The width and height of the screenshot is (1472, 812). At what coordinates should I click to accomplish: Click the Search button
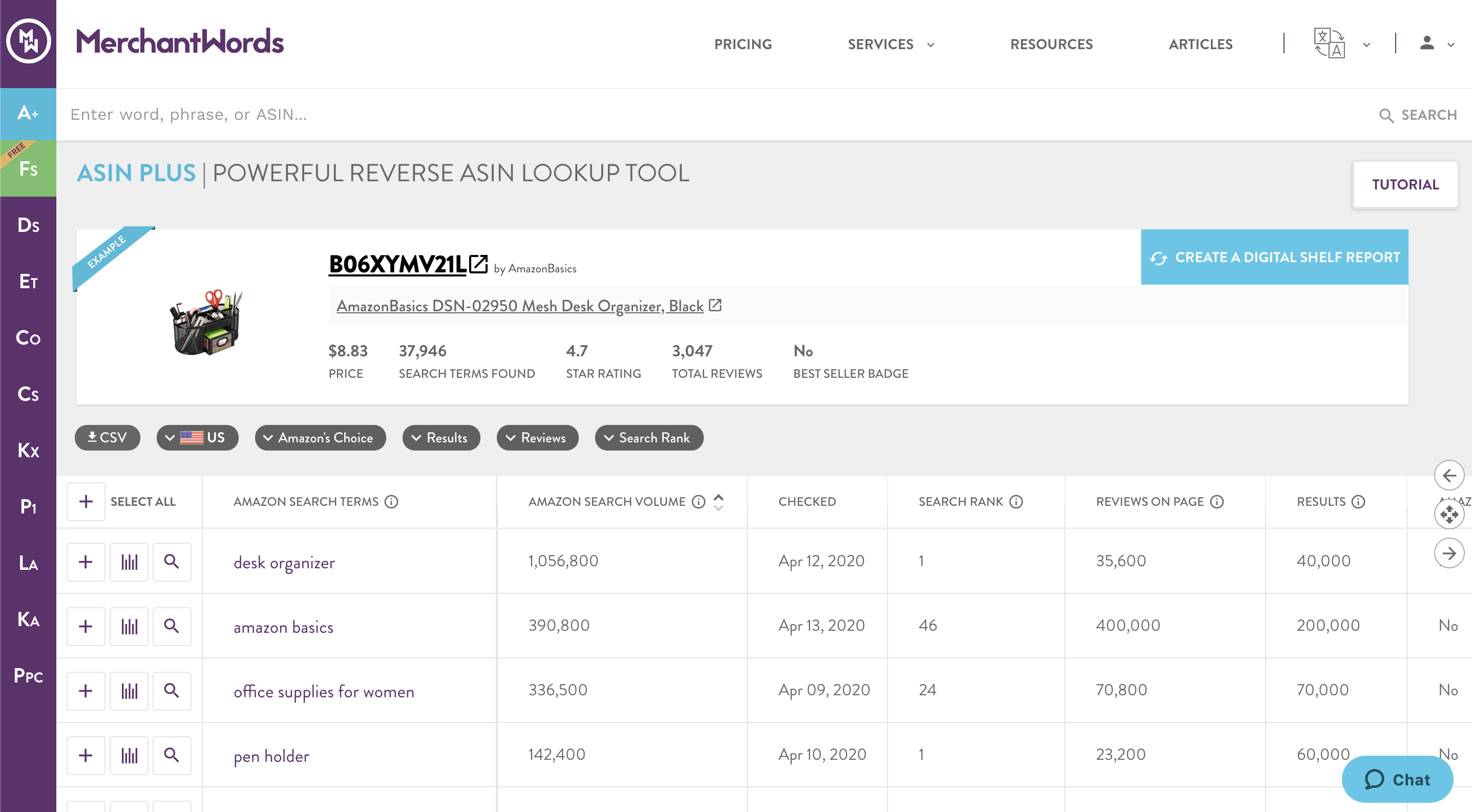(x=1418, y=115)
